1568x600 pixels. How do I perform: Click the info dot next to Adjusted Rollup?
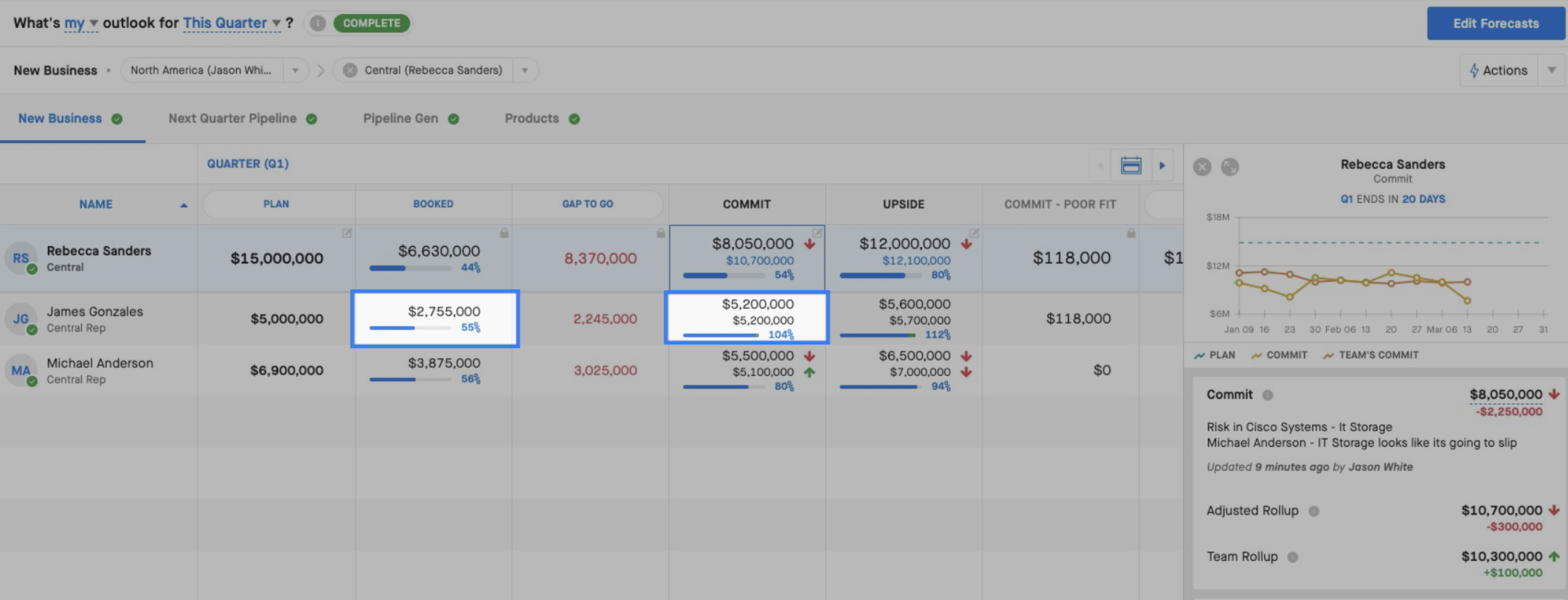coord(1314,511)
